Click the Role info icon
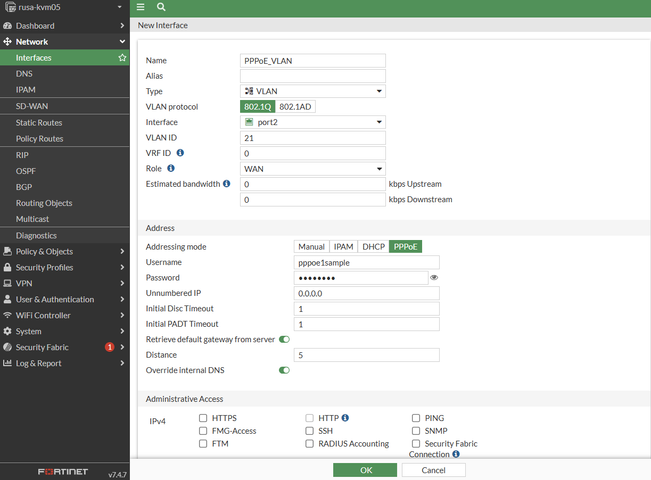Screen dimensions: 651x480 [x=171, y=168]
